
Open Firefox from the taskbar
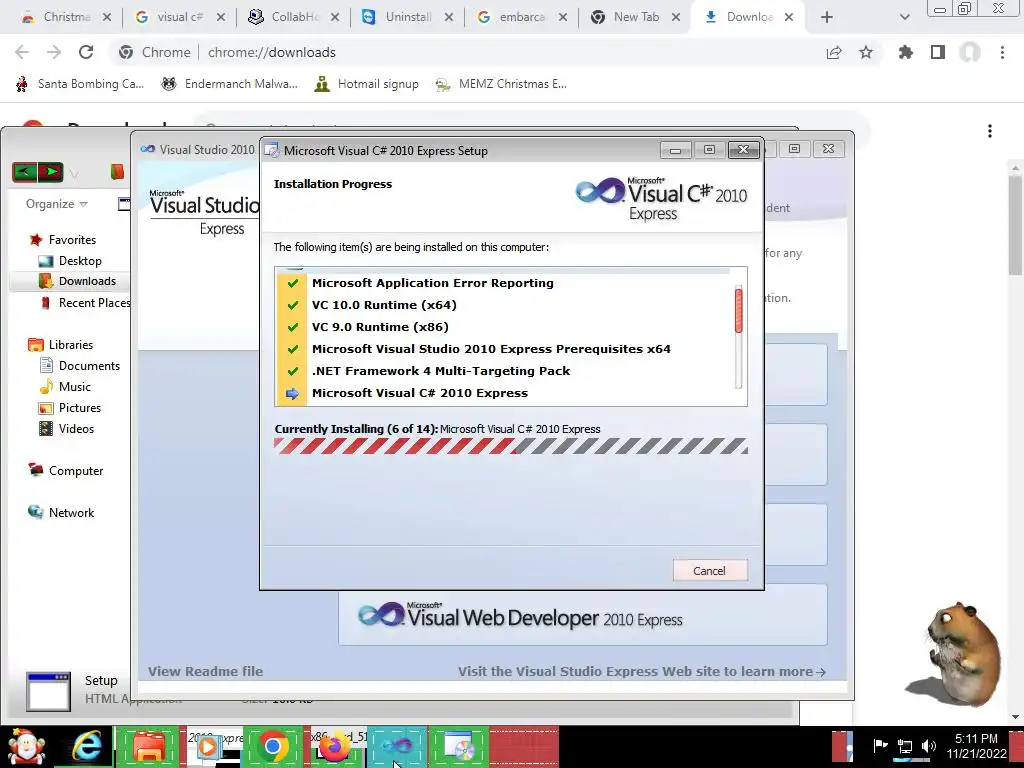point(334,746)
